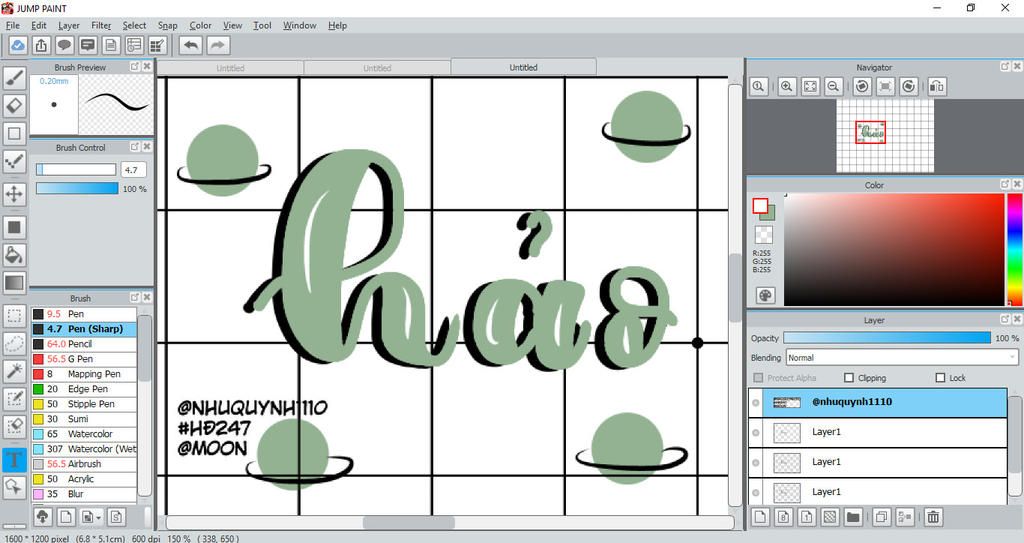Click the rotate left icon in Navigator
Image resolution: width=1024 pixels, height=543 pixels.
(862, 86)
